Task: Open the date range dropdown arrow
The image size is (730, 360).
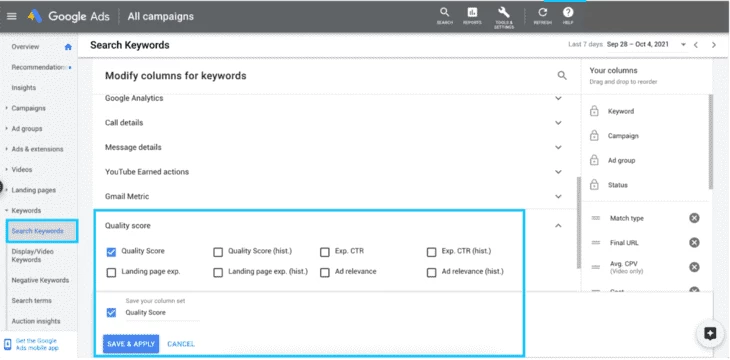Action: click(683, 45)
